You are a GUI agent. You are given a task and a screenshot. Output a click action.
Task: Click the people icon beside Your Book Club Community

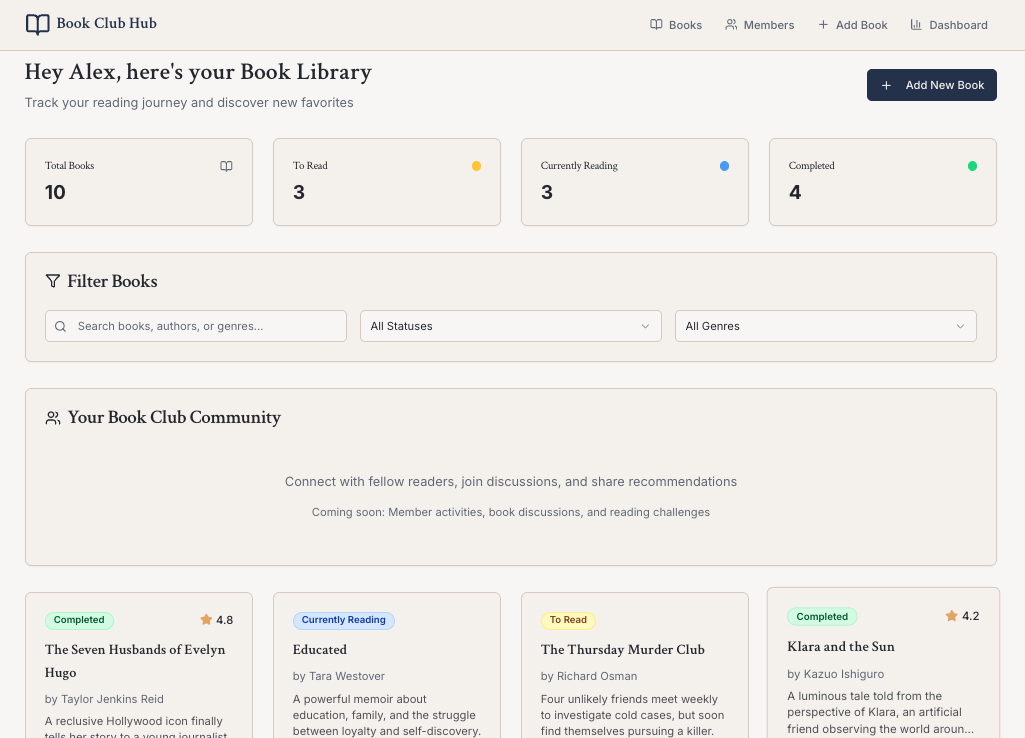(x=53, y=418)
